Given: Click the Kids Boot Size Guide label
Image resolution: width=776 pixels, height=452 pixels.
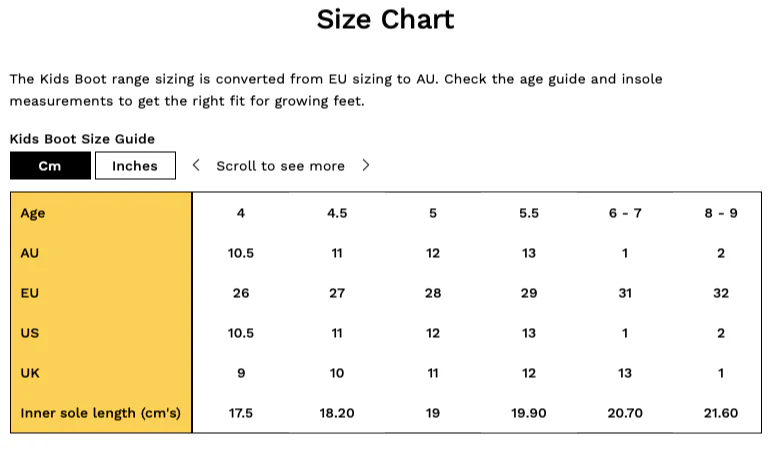Looking at the screenshot, I should pyautogui.click(x=82, y=139).
